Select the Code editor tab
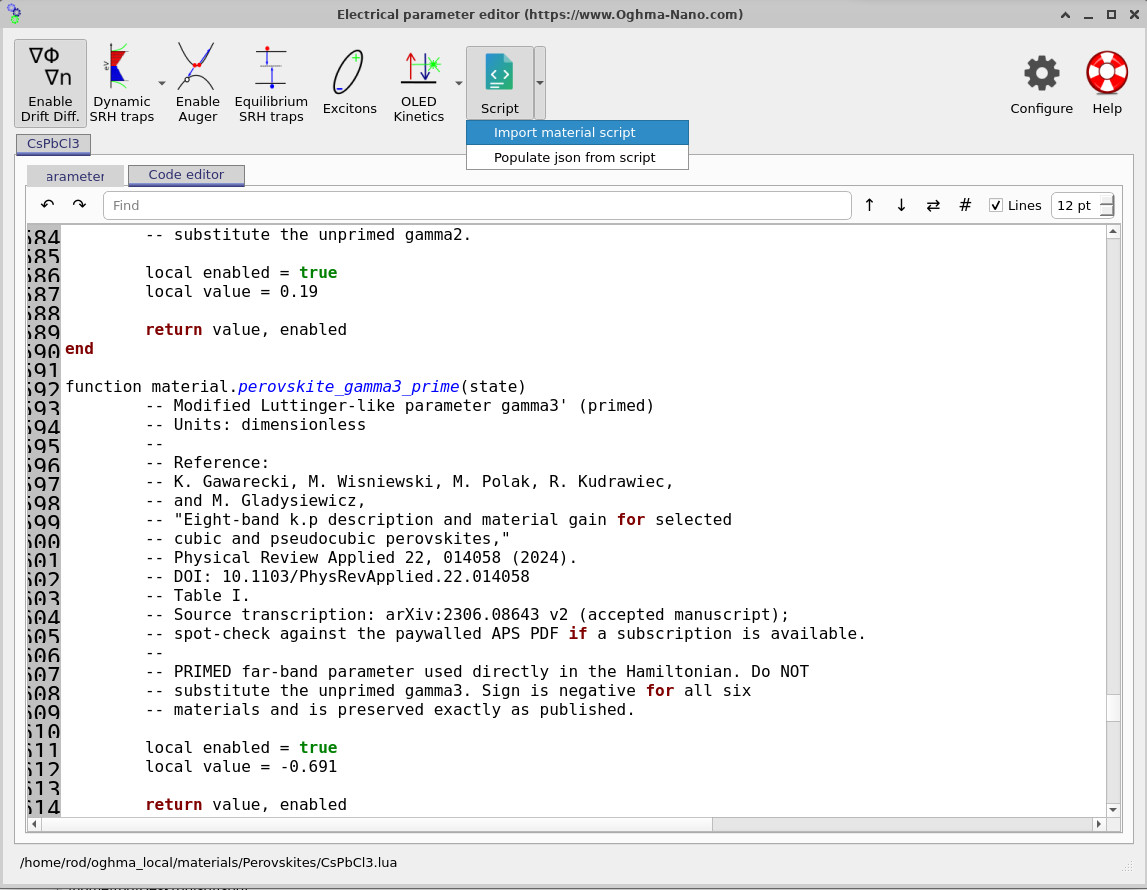The image size is (1147, 890). pos(186,175)
